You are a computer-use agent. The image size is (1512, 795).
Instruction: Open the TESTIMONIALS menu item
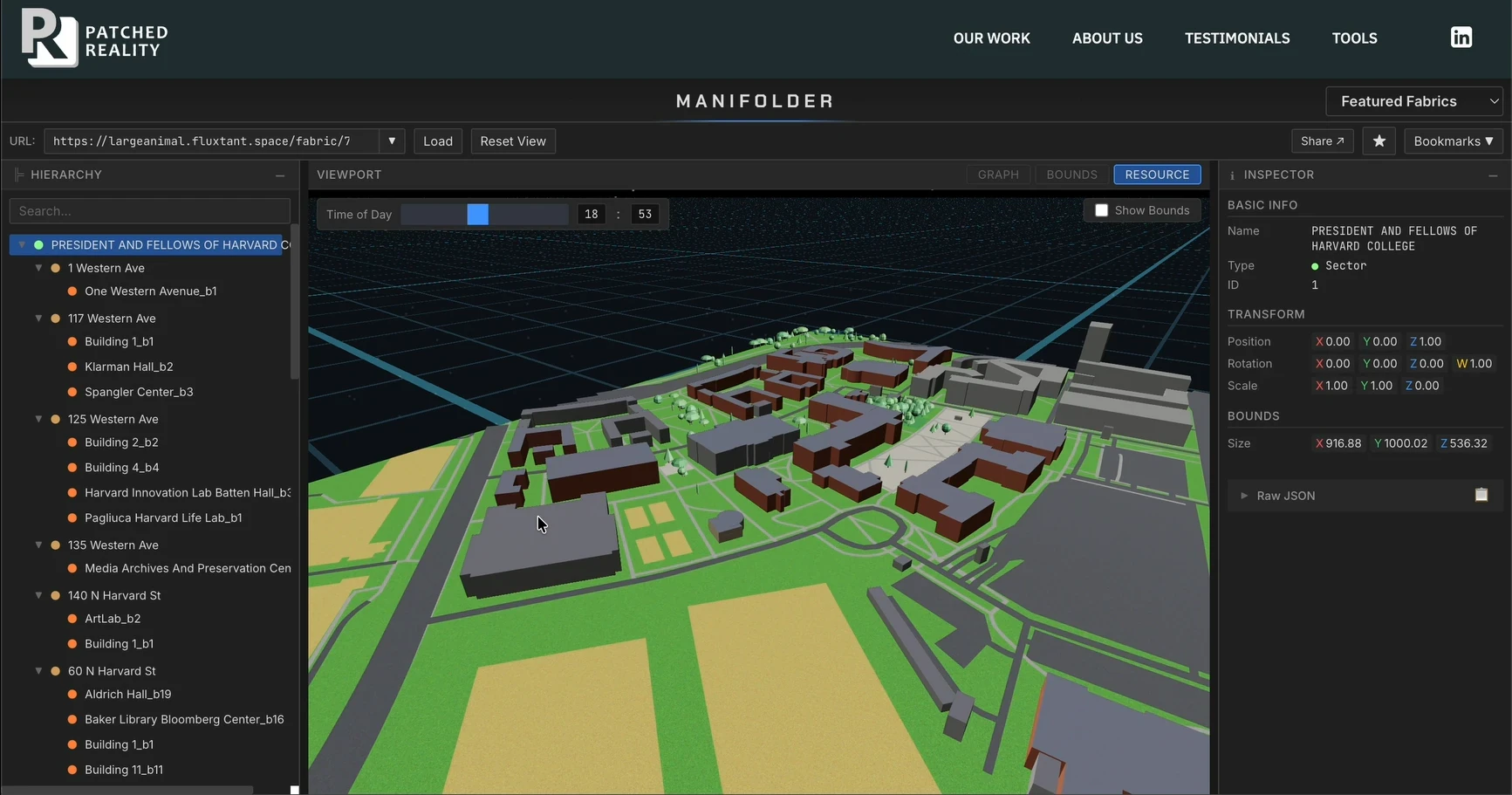click(1237, 38)
